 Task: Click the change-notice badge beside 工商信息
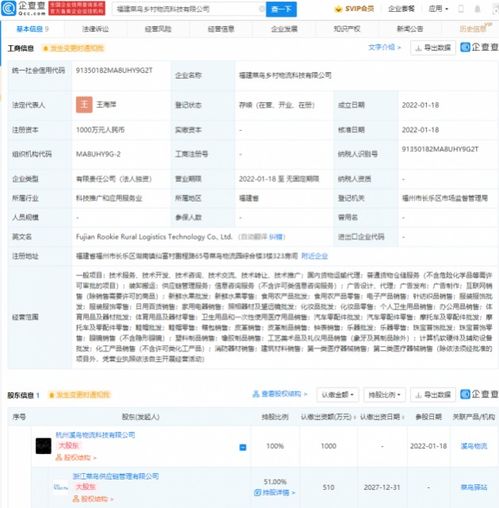coord(73,48)
